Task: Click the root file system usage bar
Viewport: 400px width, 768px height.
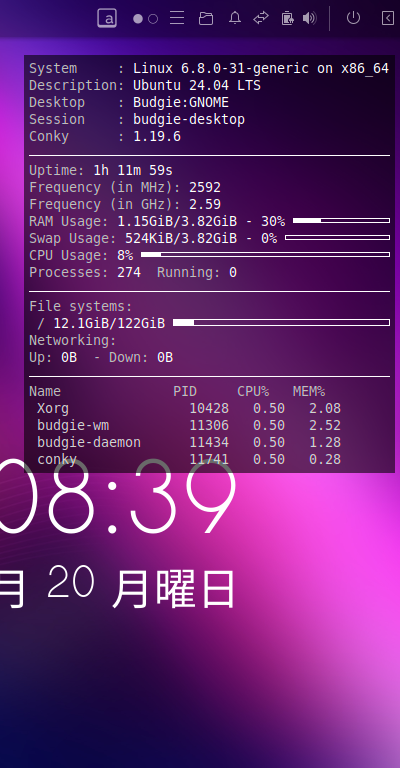Action: pyautogui.click(x=282, y=322)
